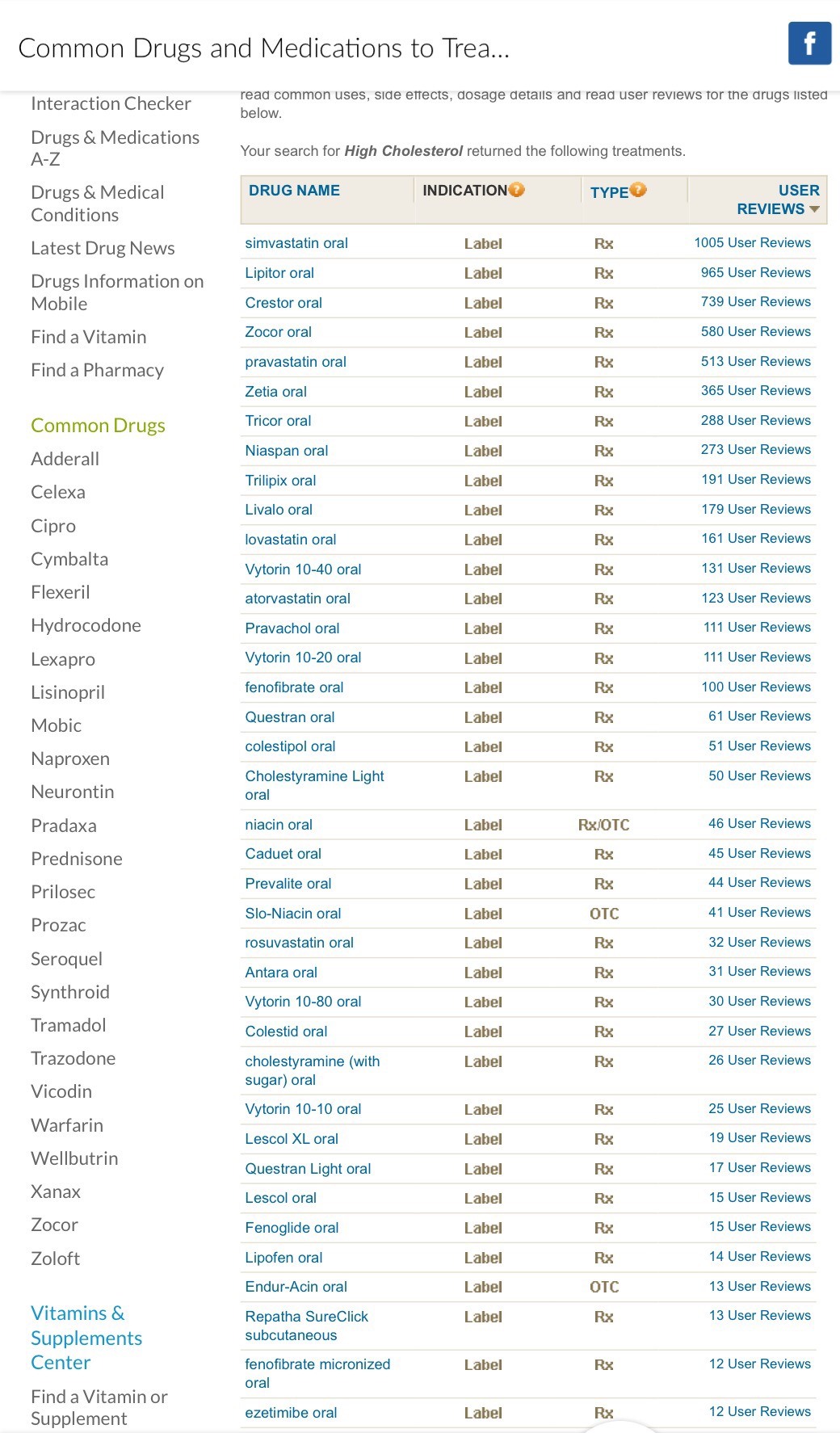This screenshot has width=840, height=1433.
Task: Select Adderall from Common Drugs
Action: click(65, 459)
